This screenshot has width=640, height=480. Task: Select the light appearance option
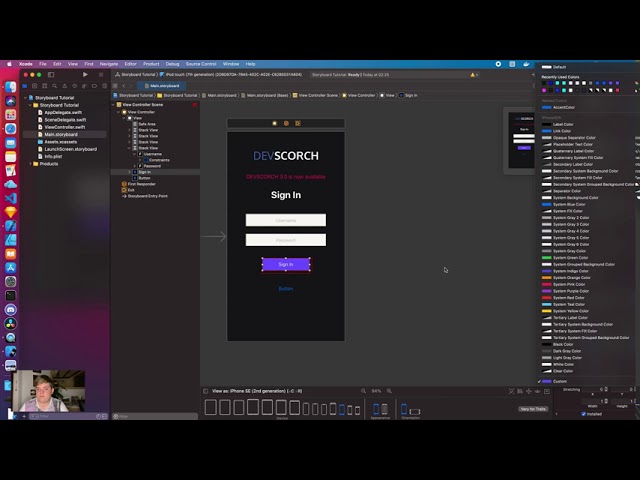(x=376, y=409)
